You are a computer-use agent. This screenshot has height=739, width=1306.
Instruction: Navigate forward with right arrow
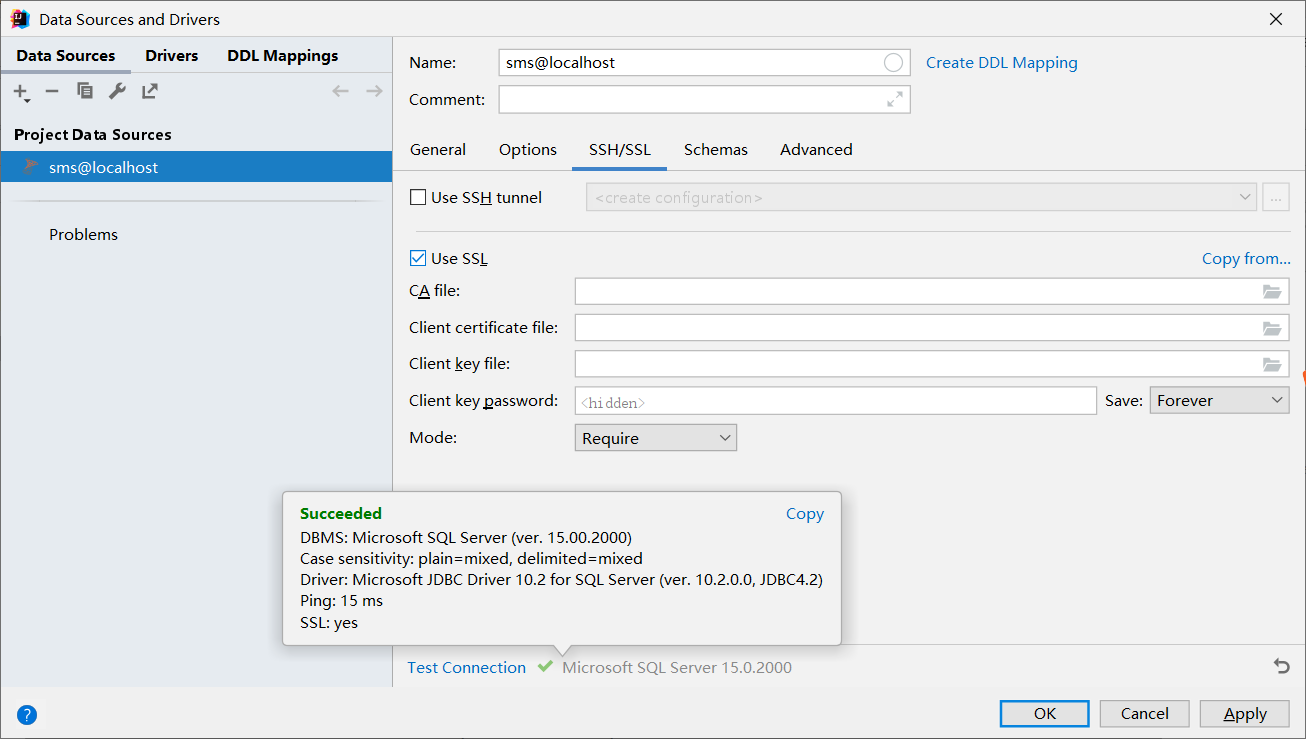point(374,91)
